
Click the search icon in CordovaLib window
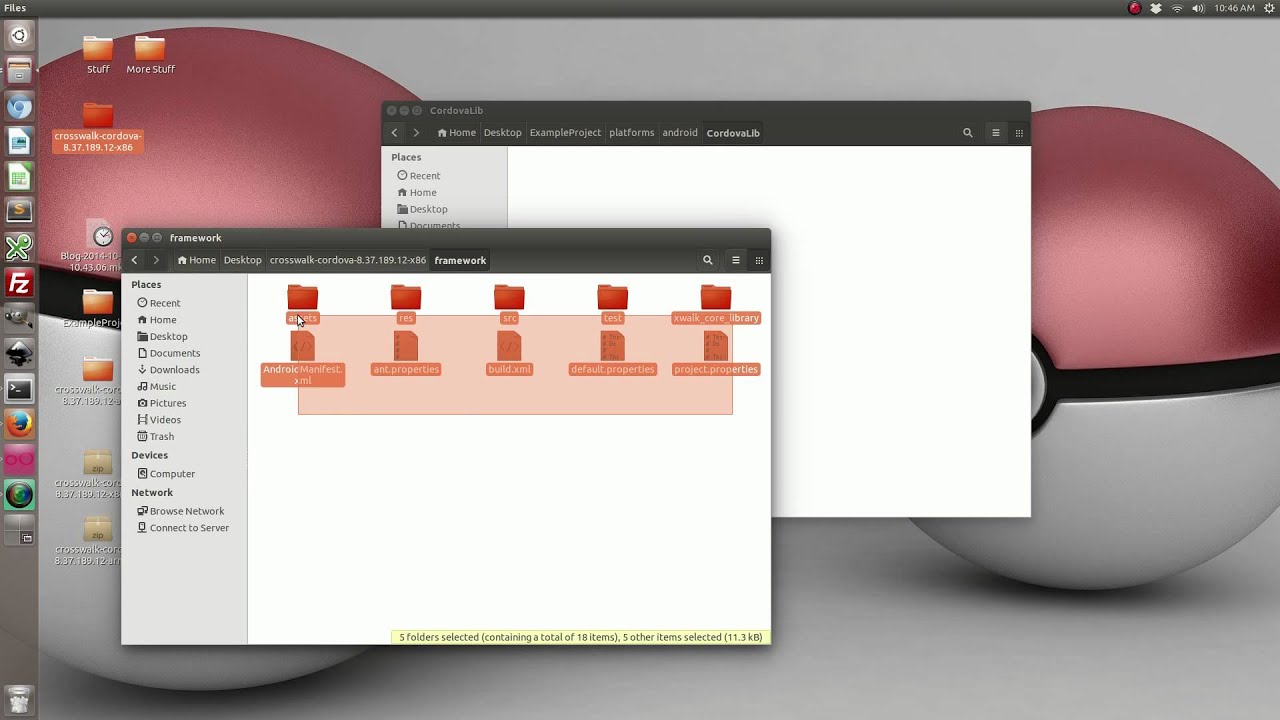[967, 133]
